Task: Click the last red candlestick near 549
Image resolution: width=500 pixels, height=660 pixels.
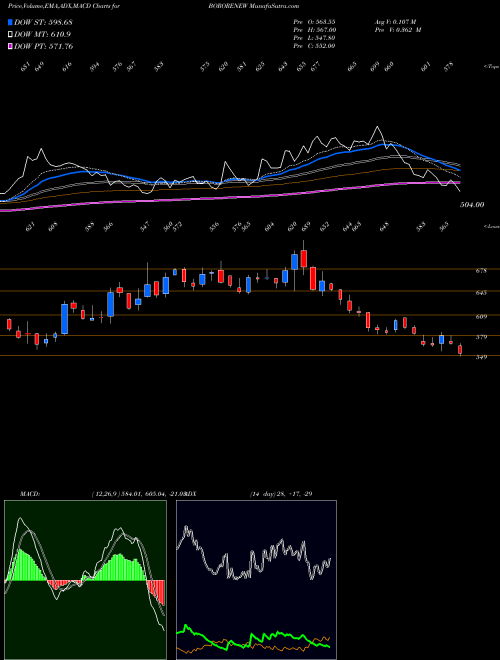Action: click(x=460, y=349)
